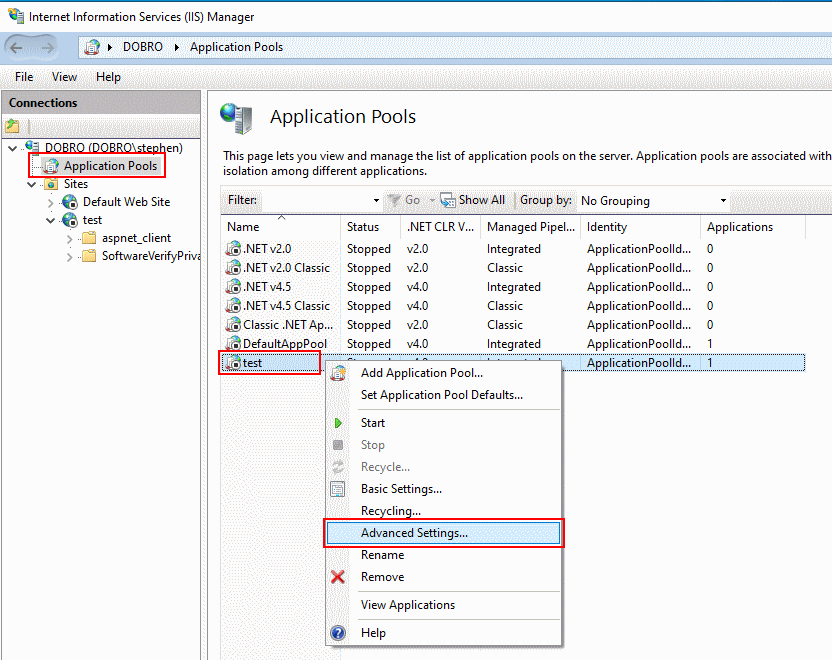The image size is (832, 660).
Task: Click the Show All filter icon
Action: tap(448, 201)
